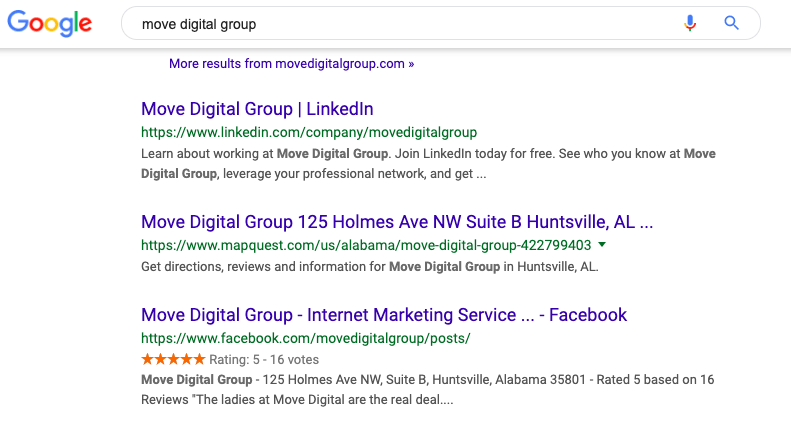Viewport: 791px width, 433px height.
Task: Click the blue magnifying glass search icon
Action: pos(731,23)
